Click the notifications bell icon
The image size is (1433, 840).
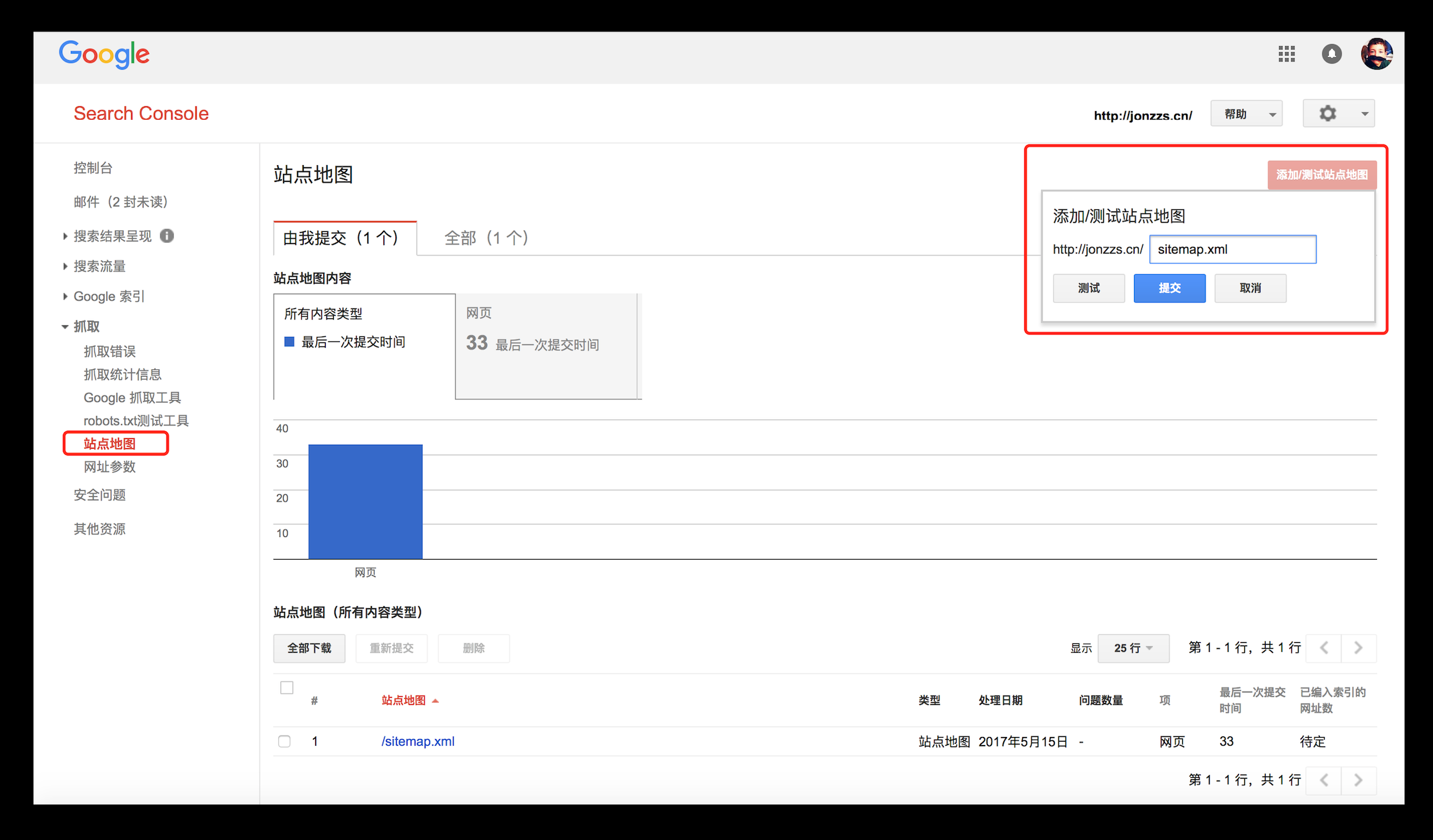pyautogui.click(x=1331, y=54)
